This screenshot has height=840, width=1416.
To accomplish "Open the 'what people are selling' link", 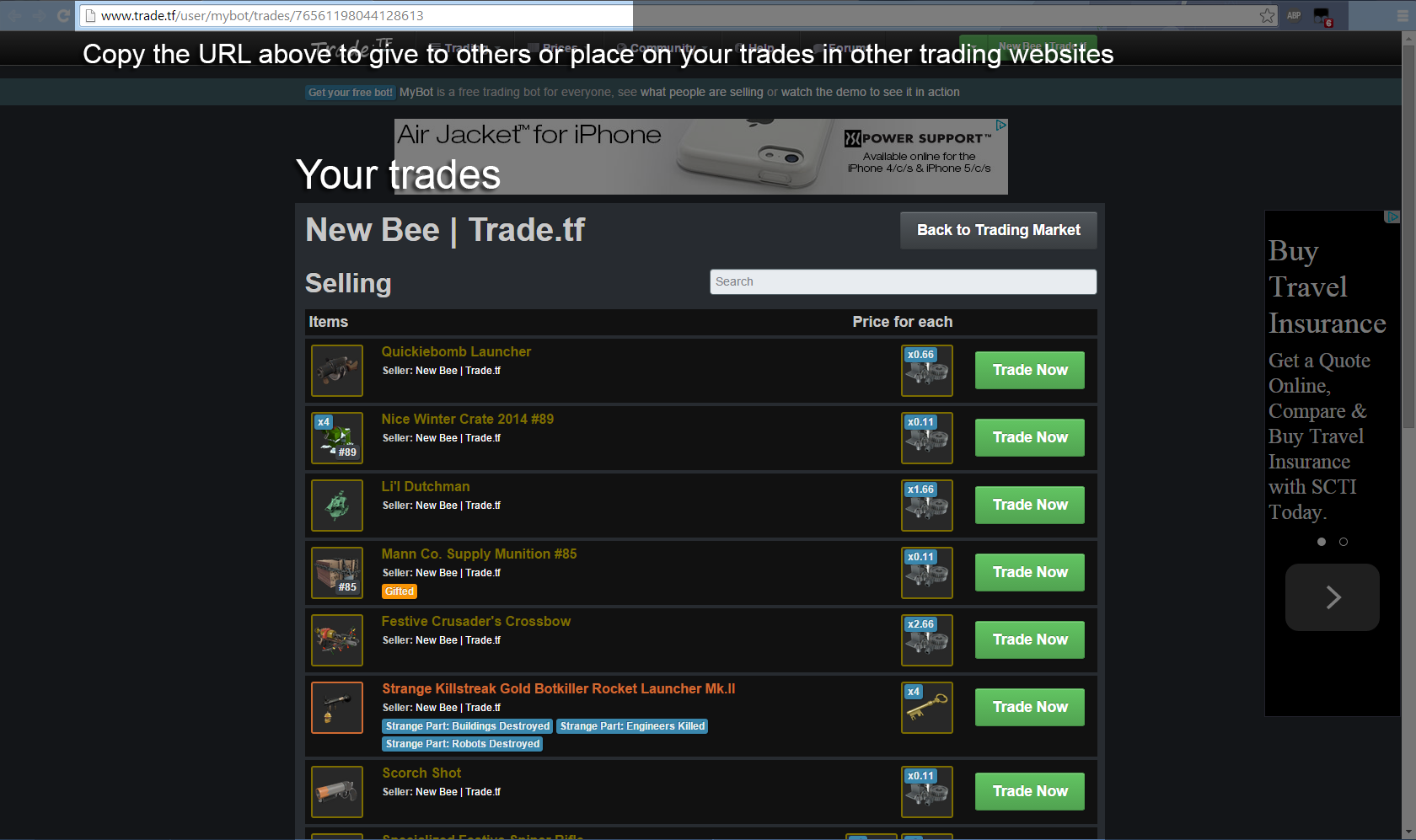I will pos(701,93).
